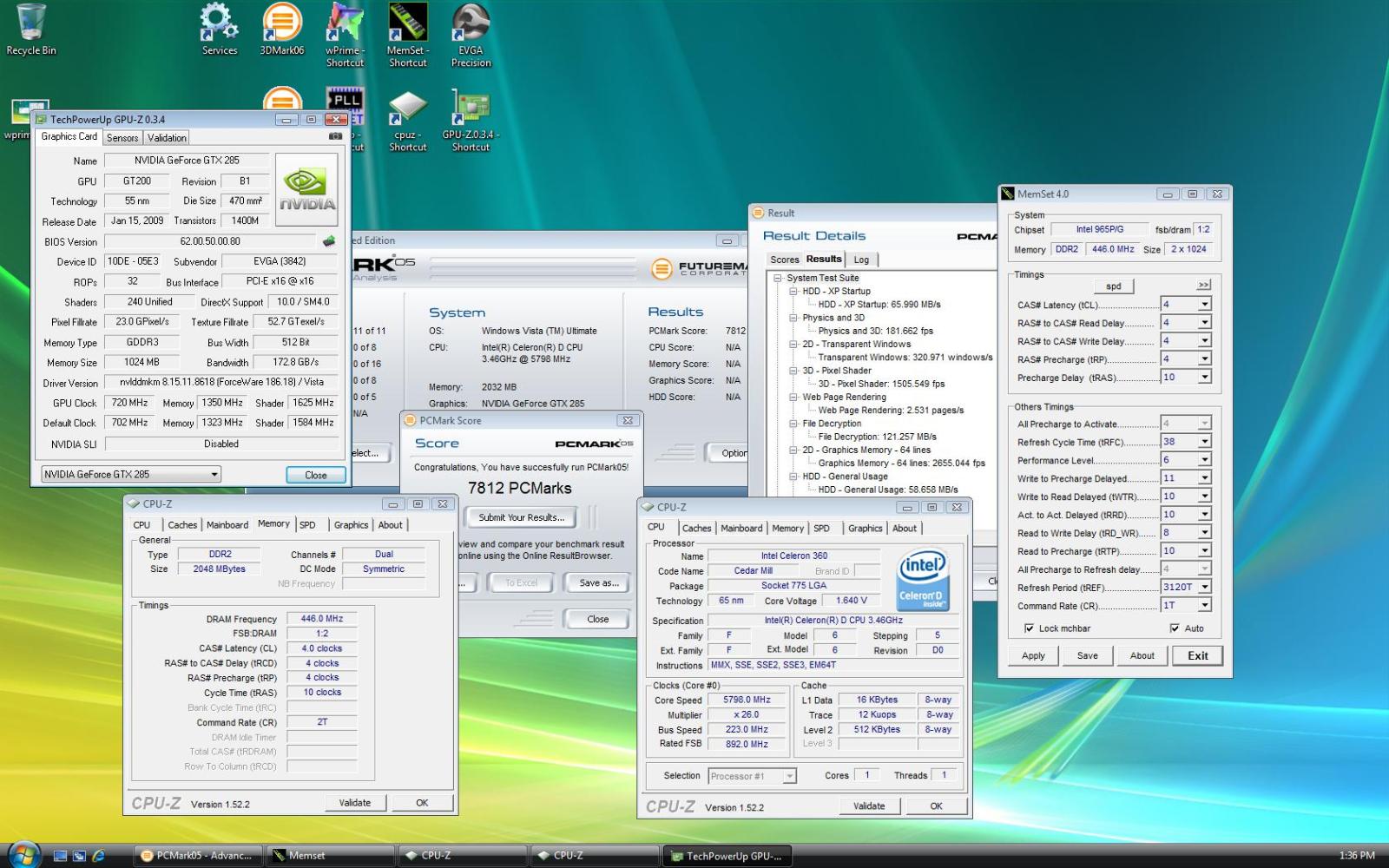The width and height of the screenshot is (1389, 868).
Task: Open the Services desktop shortcut
Action: [220, 30]
